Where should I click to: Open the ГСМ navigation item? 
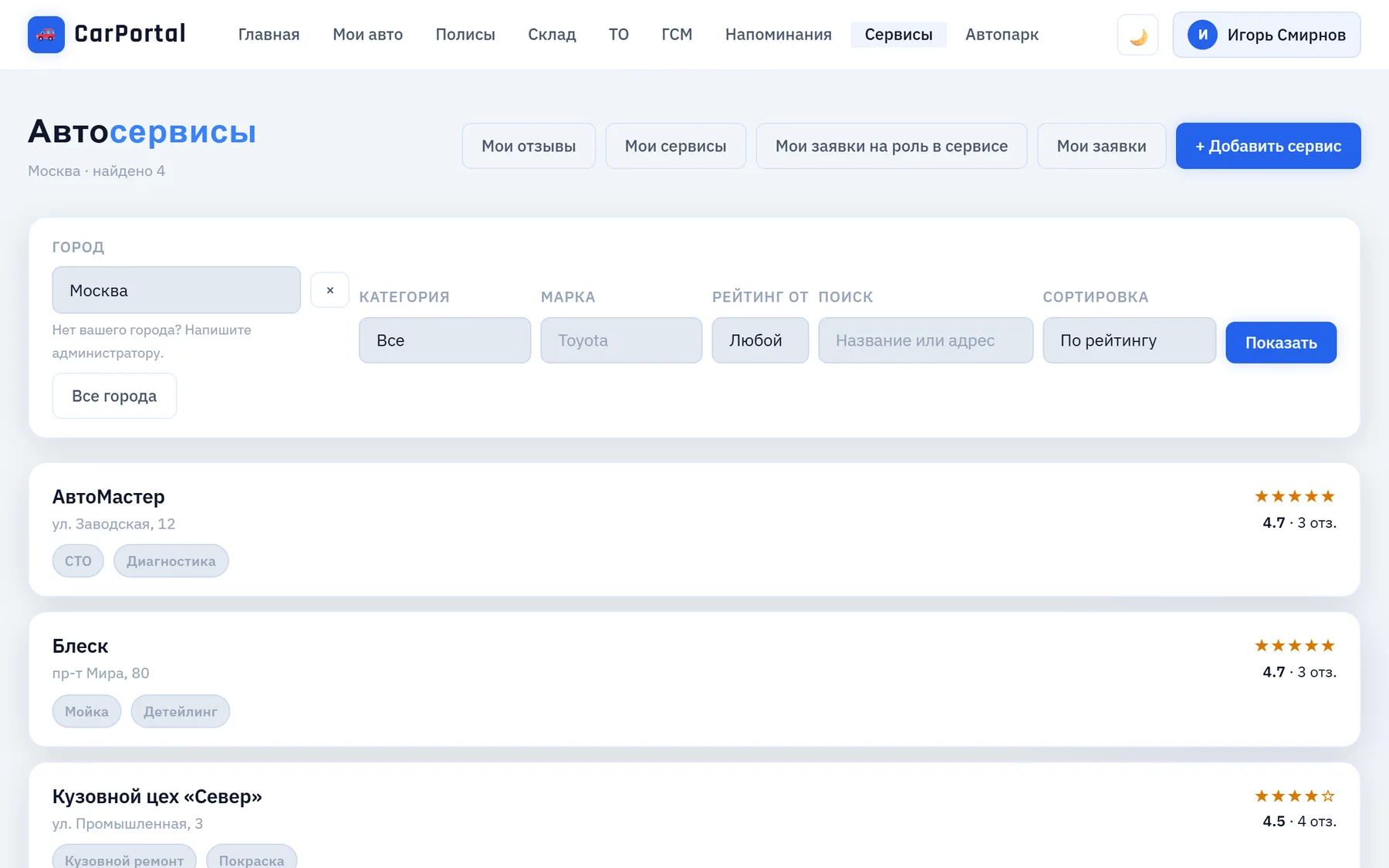pos(677,35)
